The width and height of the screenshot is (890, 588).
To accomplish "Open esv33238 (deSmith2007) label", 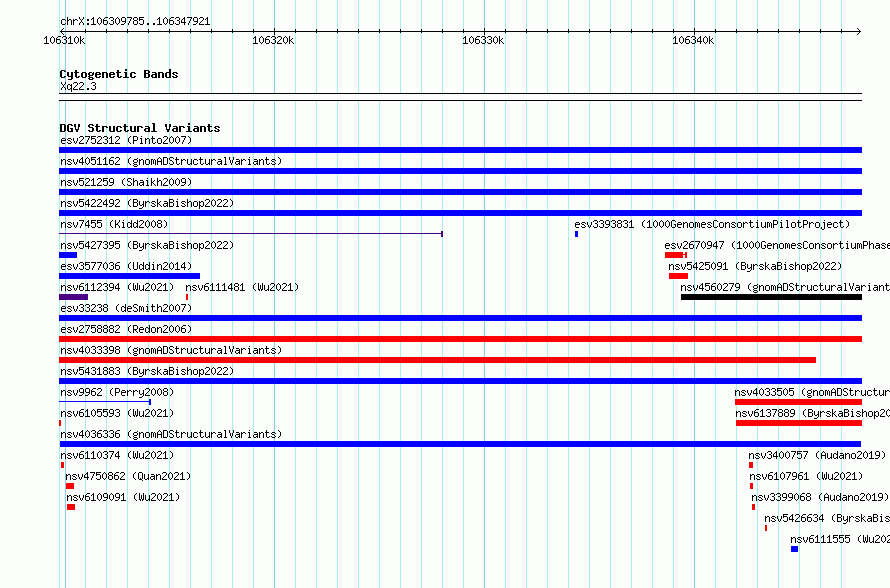I will (126, 308).
